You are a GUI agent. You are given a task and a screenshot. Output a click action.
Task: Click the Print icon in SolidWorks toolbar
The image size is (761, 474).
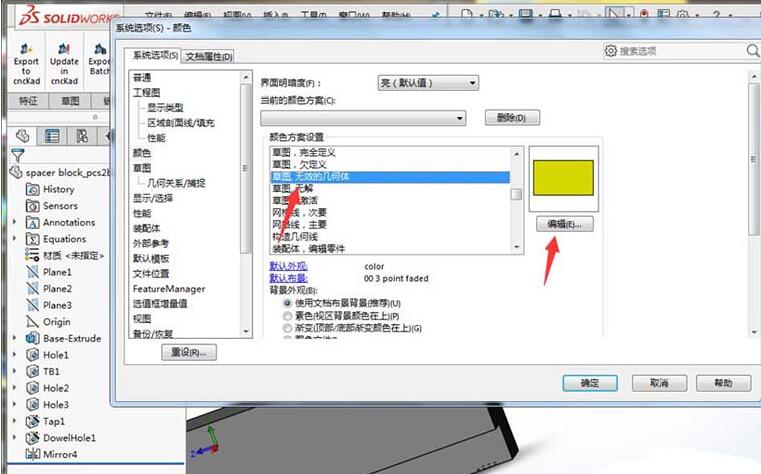click(x=555, y=14)
